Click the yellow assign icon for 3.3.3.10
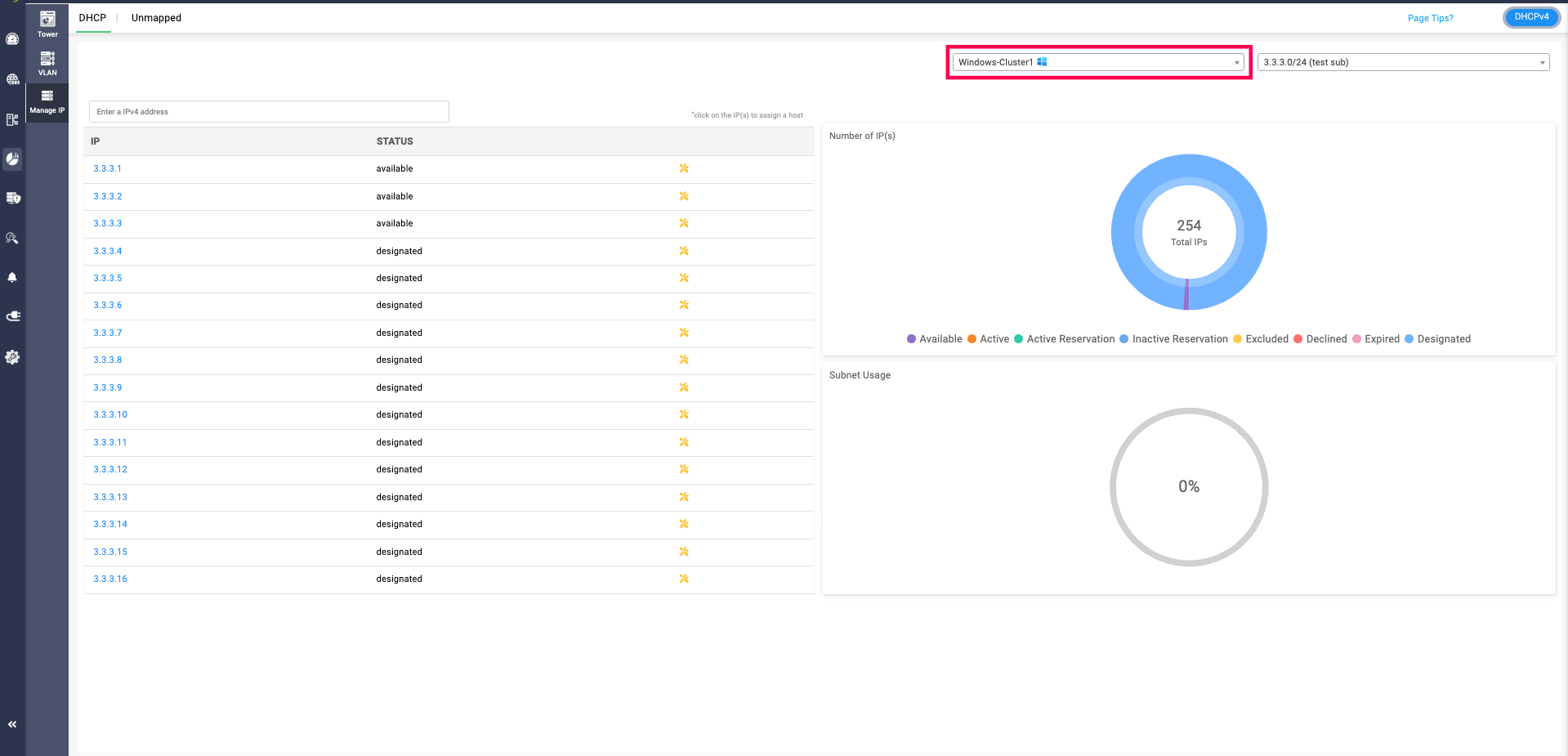Viewport: 1568px width, 756px height. tap(684, 414)
